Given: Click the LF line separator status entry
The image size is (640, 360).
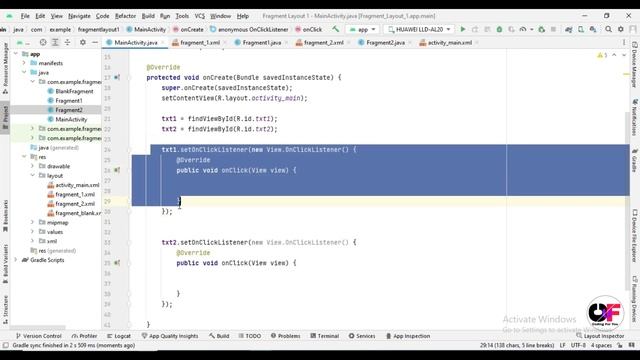Looking at the screenshot, I should 562,345.
